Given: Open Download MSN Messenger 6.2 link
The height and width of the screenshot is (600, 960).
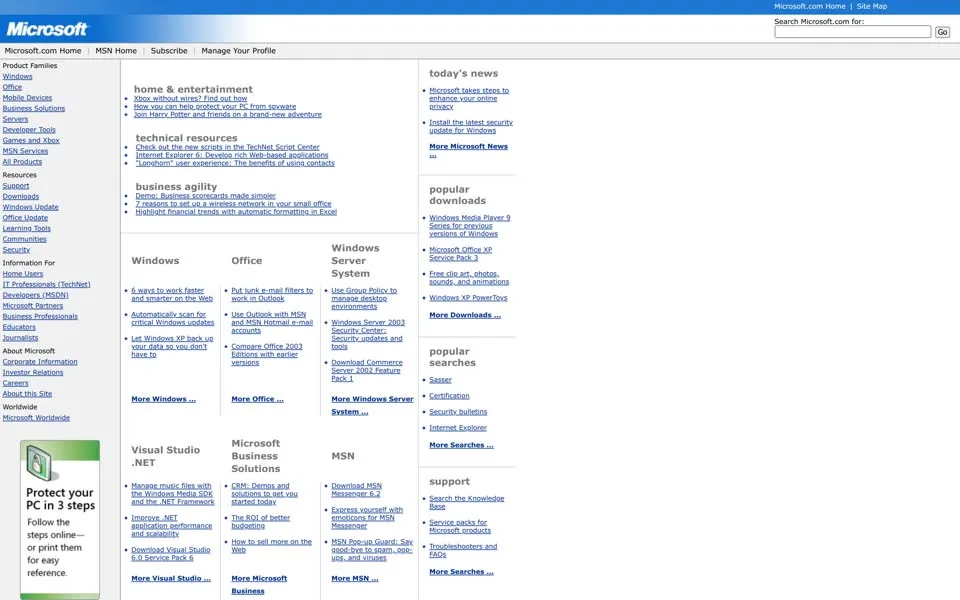Looking at the screenshot, I should click(x=356, y=490).
